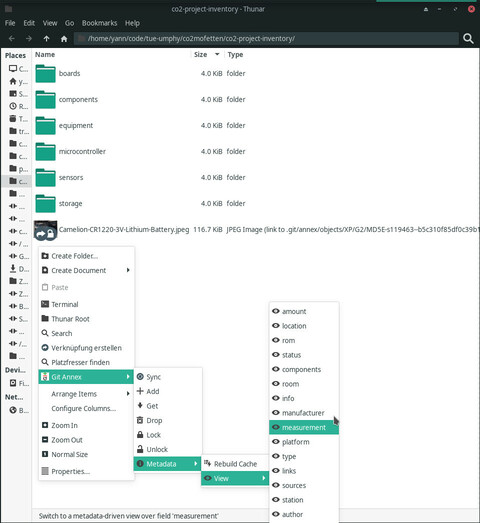Choose Normal Size from context menu

point(86,455)
